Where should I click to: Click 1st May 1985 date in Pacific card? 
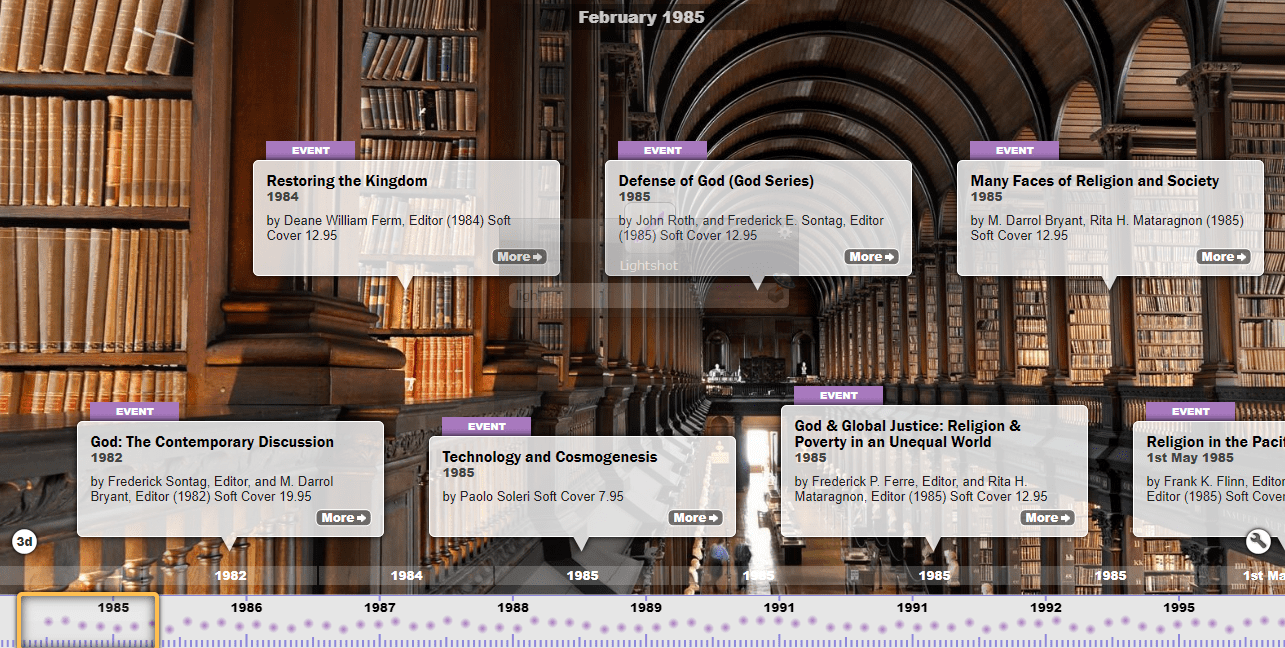click(x=1191, y=458)
